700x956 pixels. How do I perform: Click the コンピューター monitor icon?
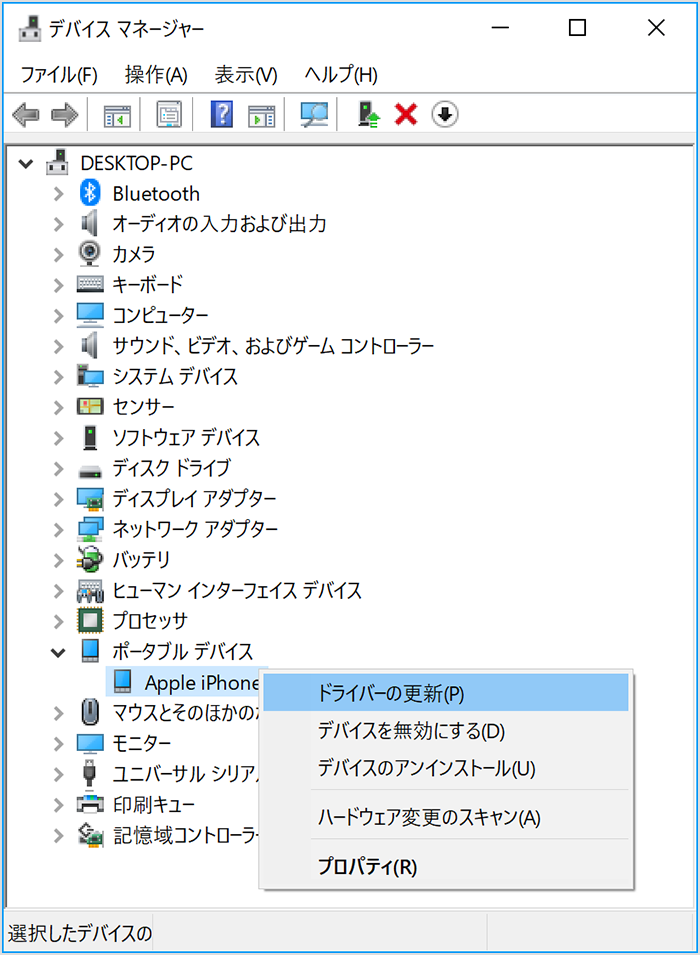pos(90,315)
